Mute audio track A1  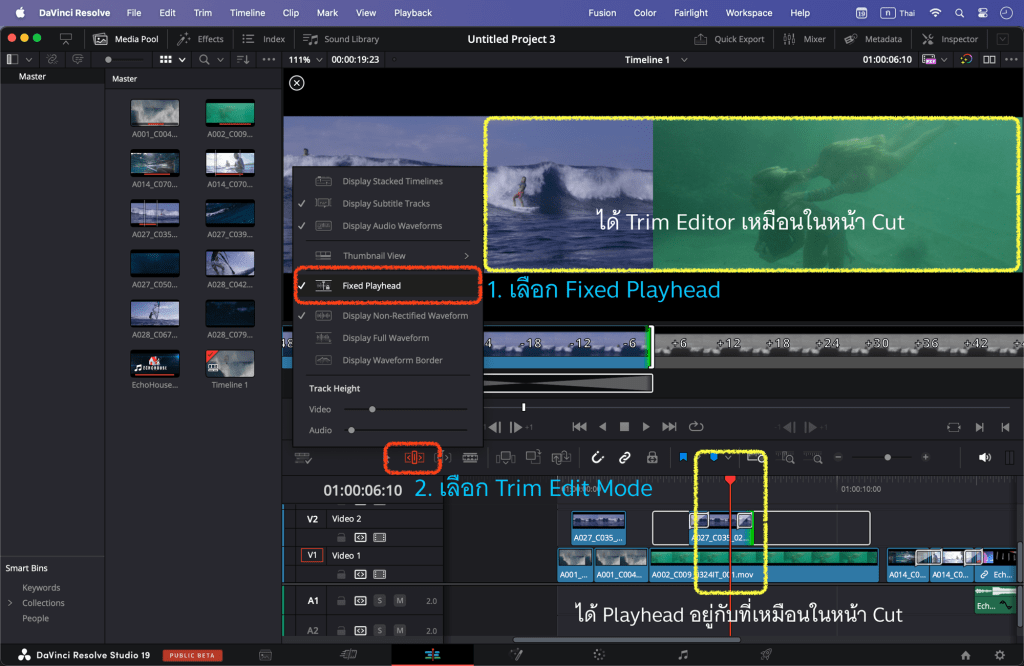pyautogui.click(x=400, y=601)
